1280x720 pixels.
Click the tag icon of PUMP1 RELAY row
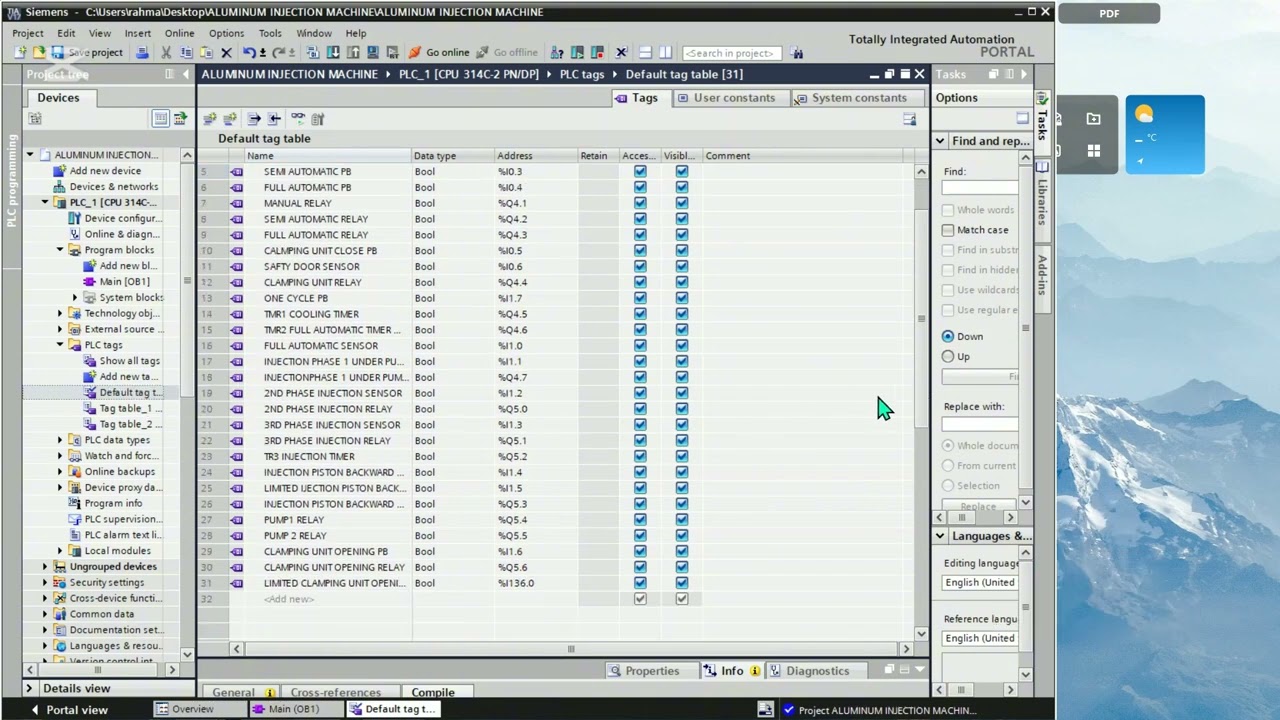coord(237,520)
